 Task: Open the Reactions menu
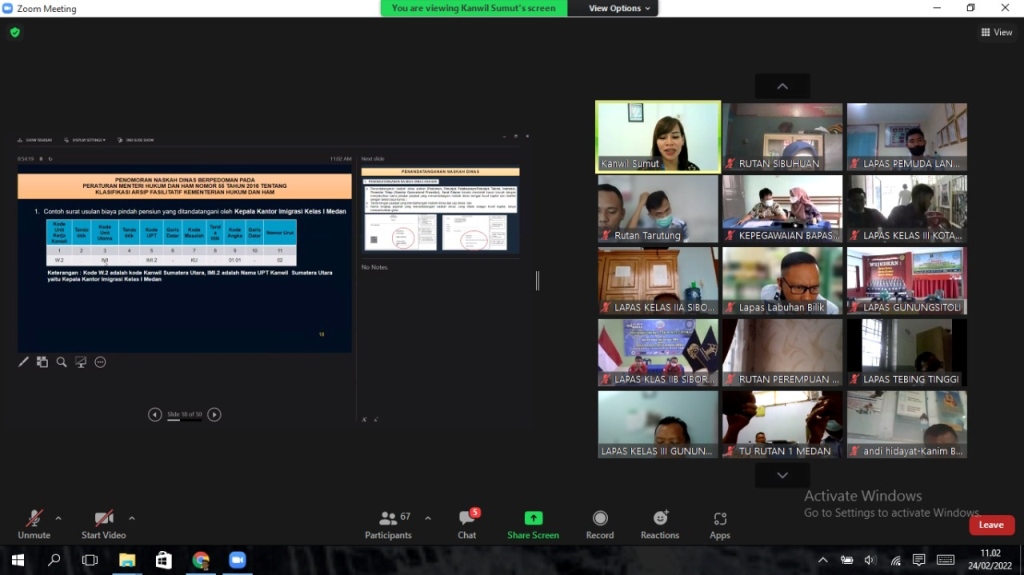click(x=660, y=524)
